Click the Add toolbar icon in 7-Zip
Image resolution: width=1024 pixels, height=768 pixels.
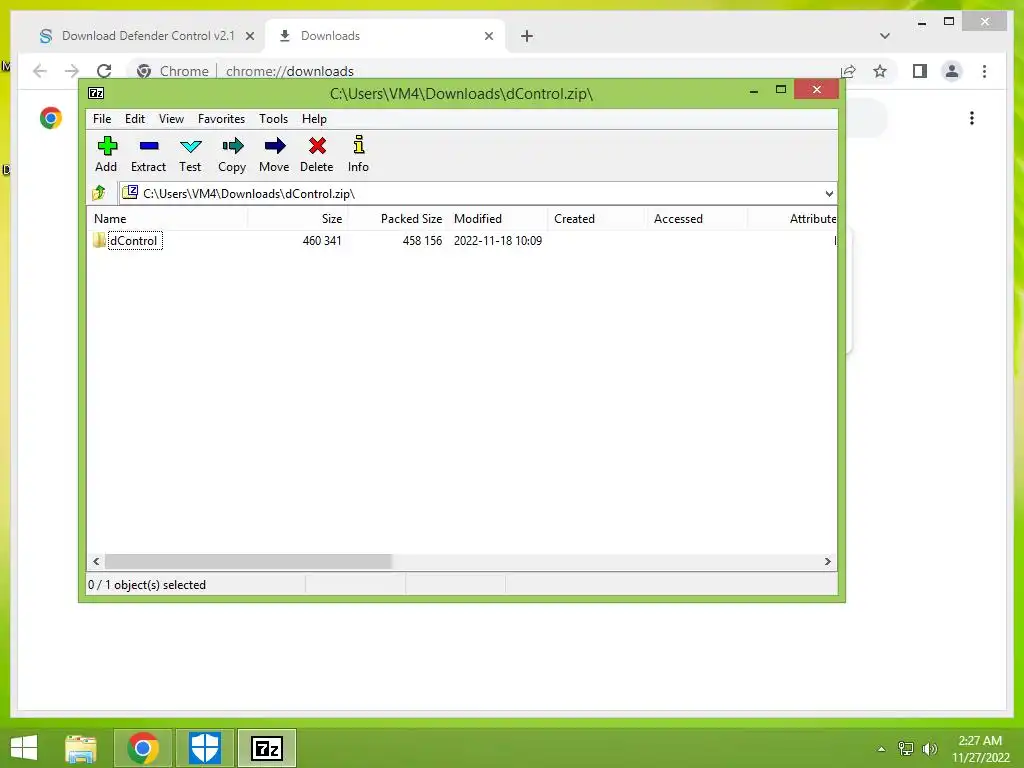[106, 154]
